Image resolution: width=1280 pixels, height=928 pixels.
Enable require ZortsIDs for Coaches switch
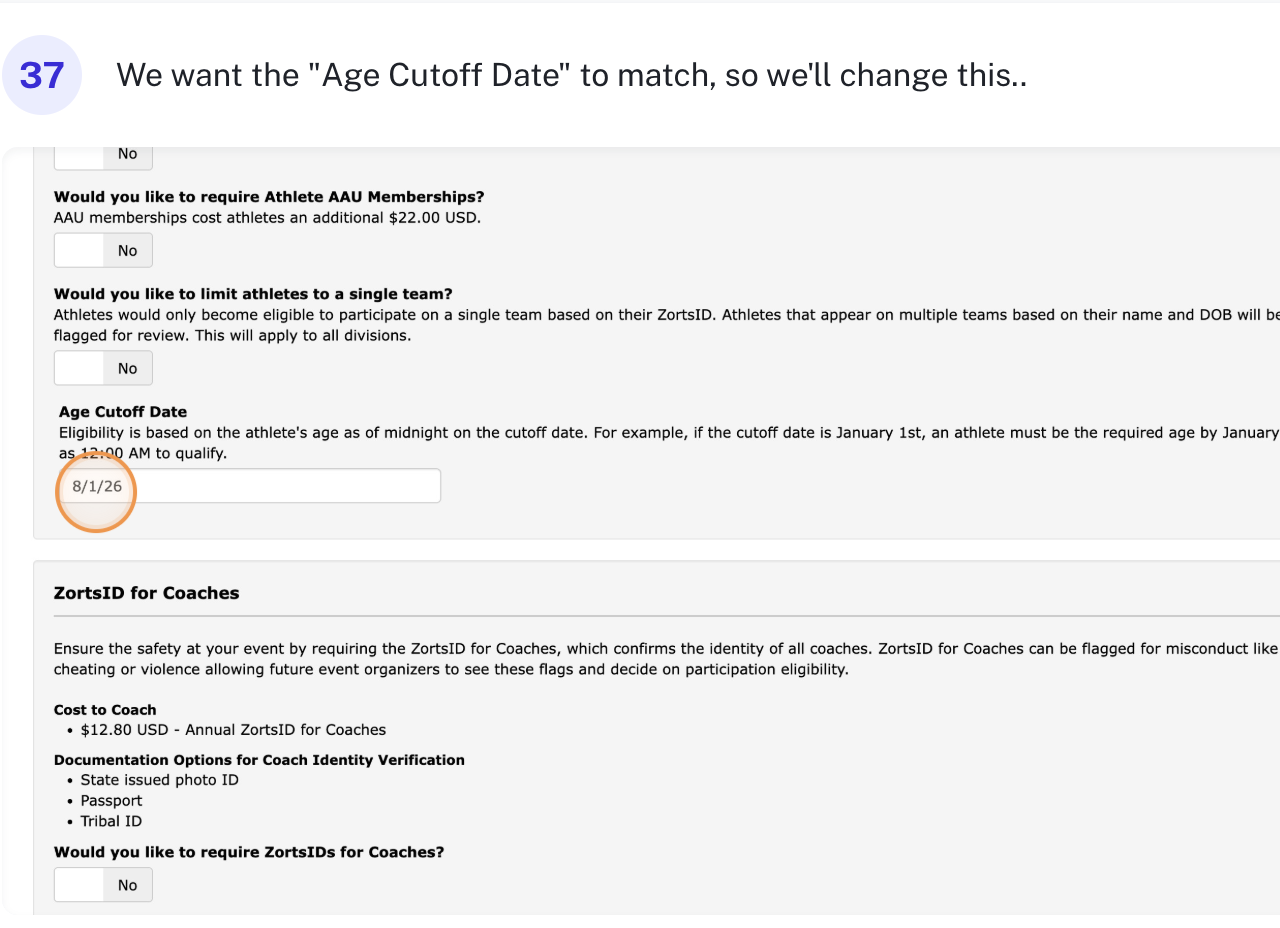coord(103,885)
